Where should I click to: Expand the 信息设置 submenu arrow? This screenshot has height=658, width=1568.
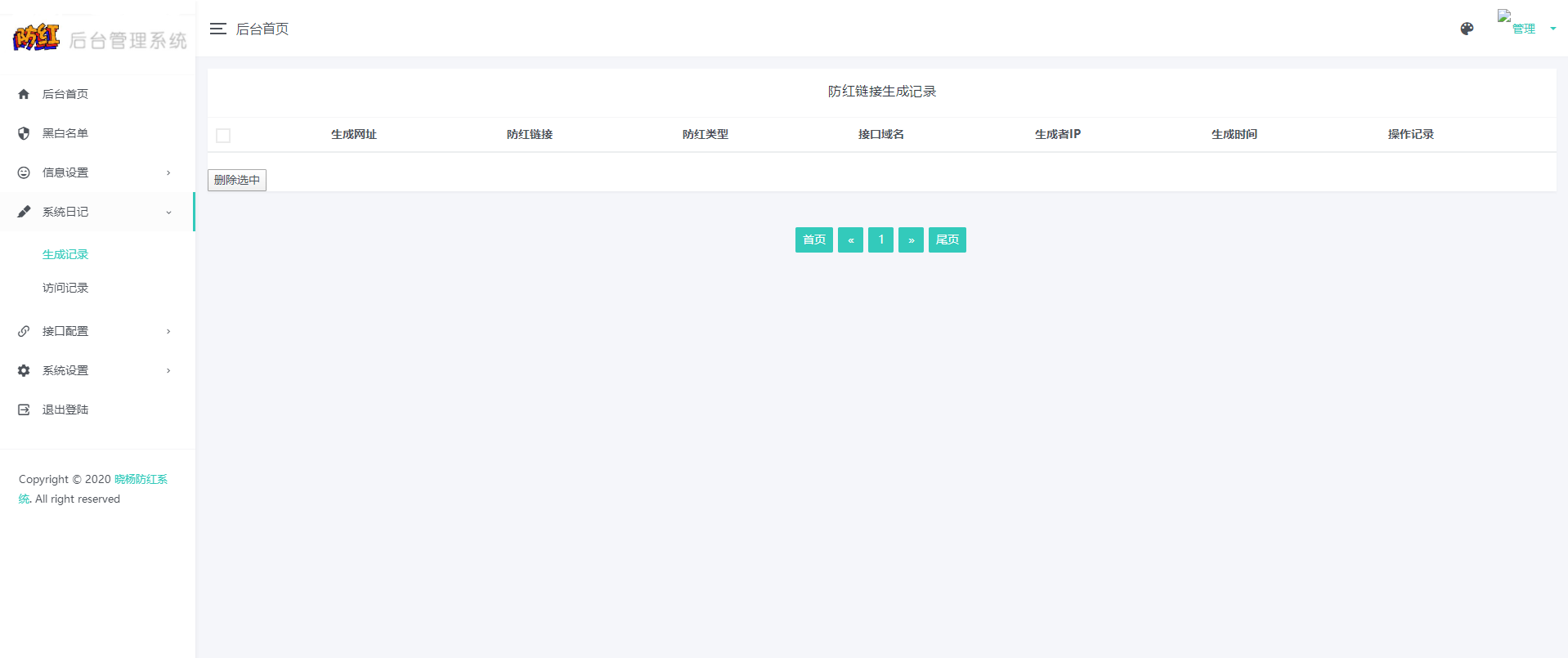(168, 172)
